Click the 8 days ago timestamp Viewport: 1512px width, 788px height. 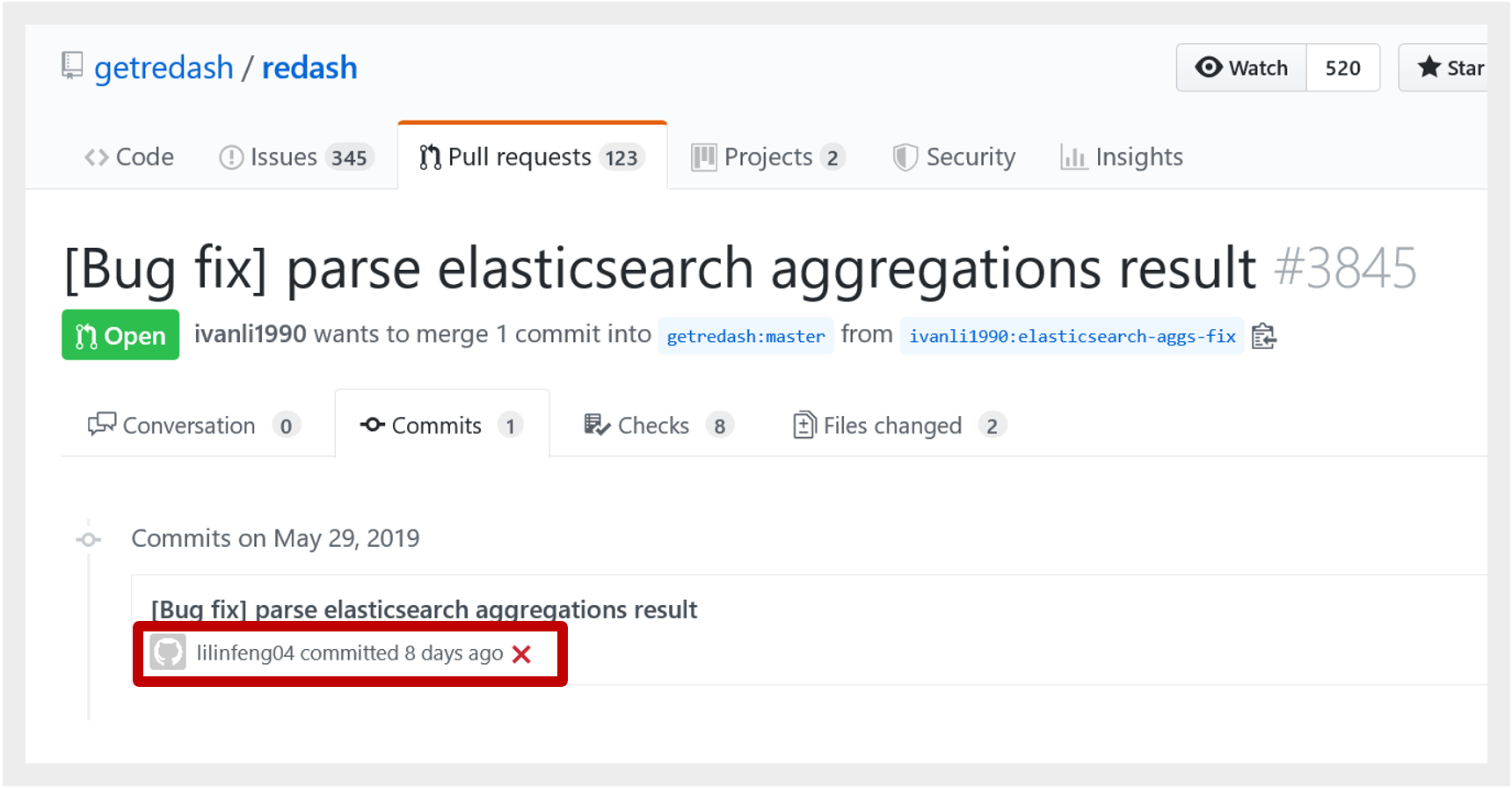pos(454,653)
